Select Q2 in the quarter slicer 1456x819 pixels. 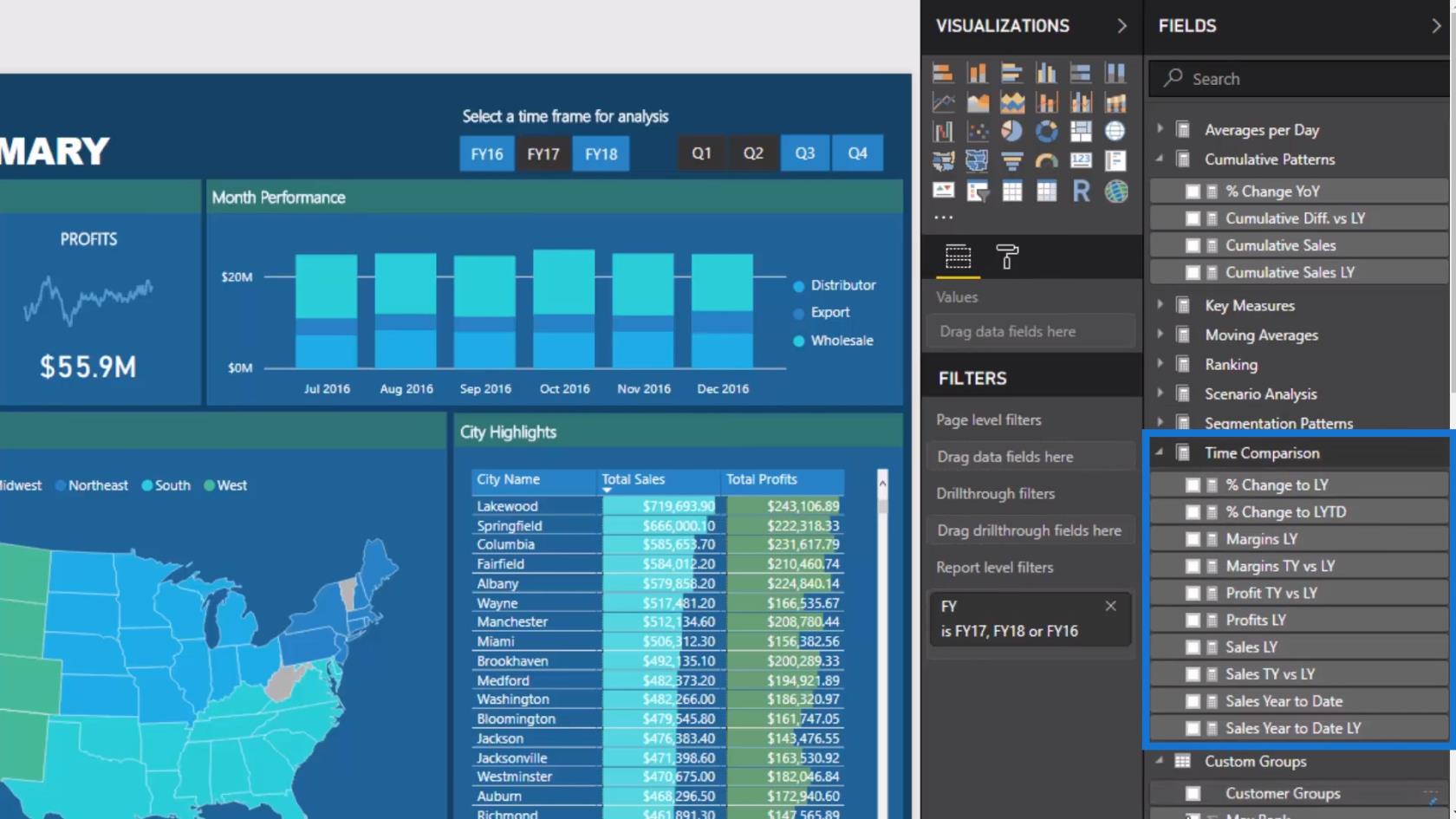(753, 153)
